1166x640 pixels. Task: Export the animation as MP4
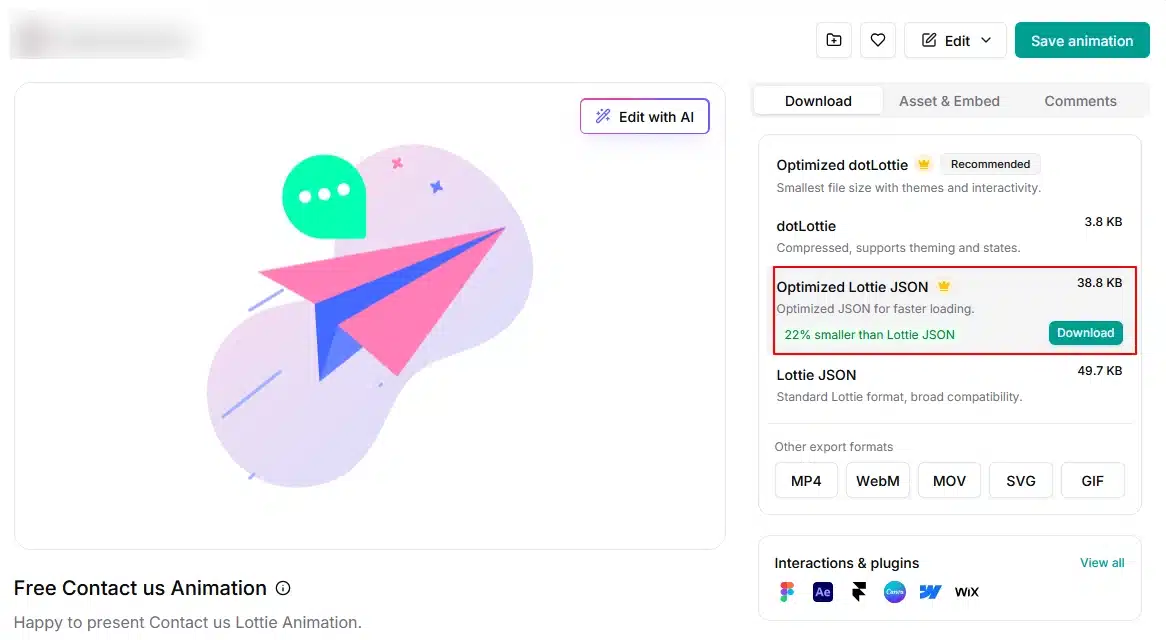[806, 481]
